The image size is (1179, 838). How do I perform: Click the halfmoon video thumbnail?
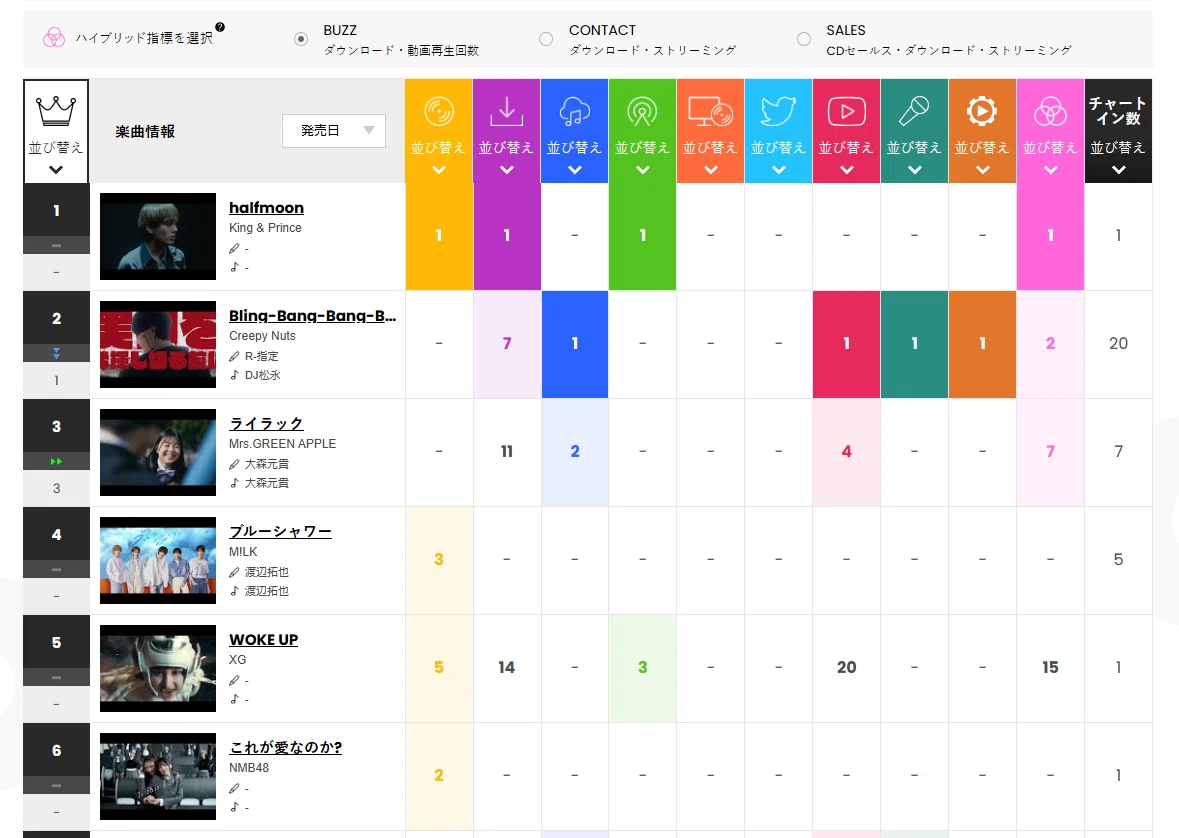tap(158, 236)
